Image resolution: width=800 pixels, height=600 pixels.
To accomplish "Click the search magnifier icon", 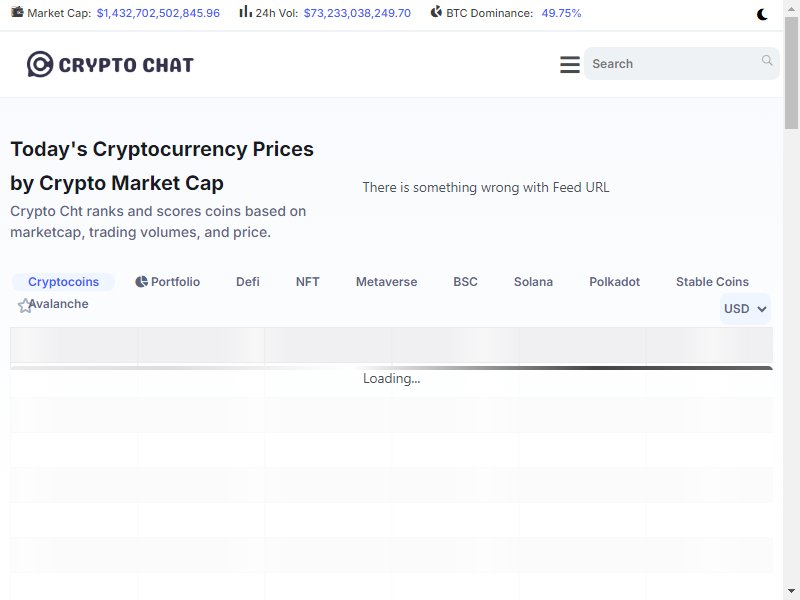I will coord(767,61).
